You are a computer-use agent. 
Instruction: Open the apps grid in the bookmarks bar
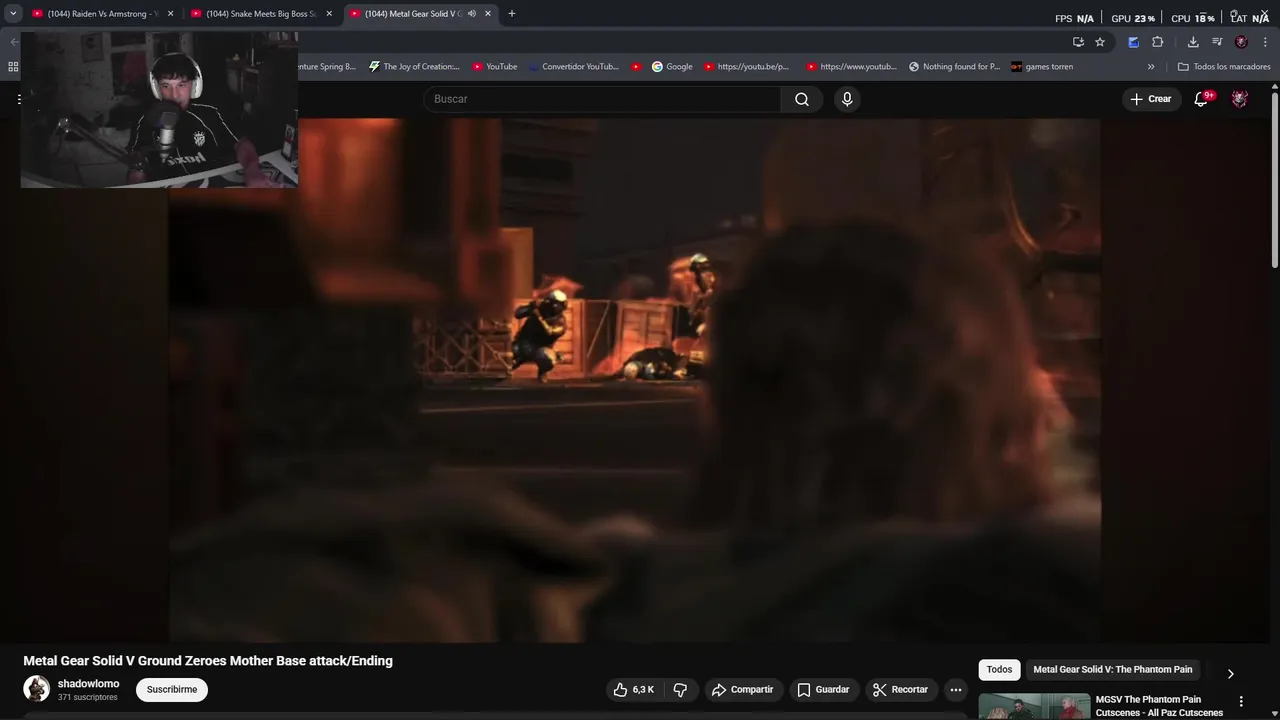tap(13, 67)
